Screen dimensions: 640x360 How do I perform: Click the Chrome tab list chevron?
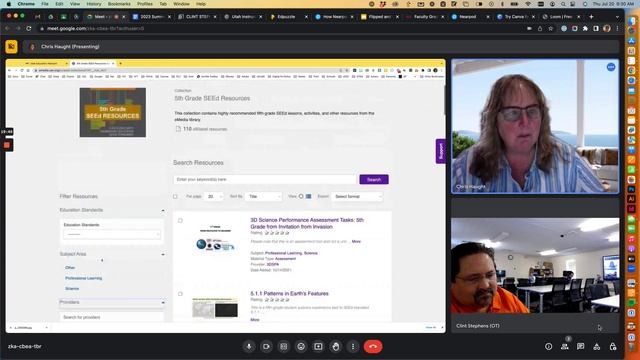pos(617,17)
